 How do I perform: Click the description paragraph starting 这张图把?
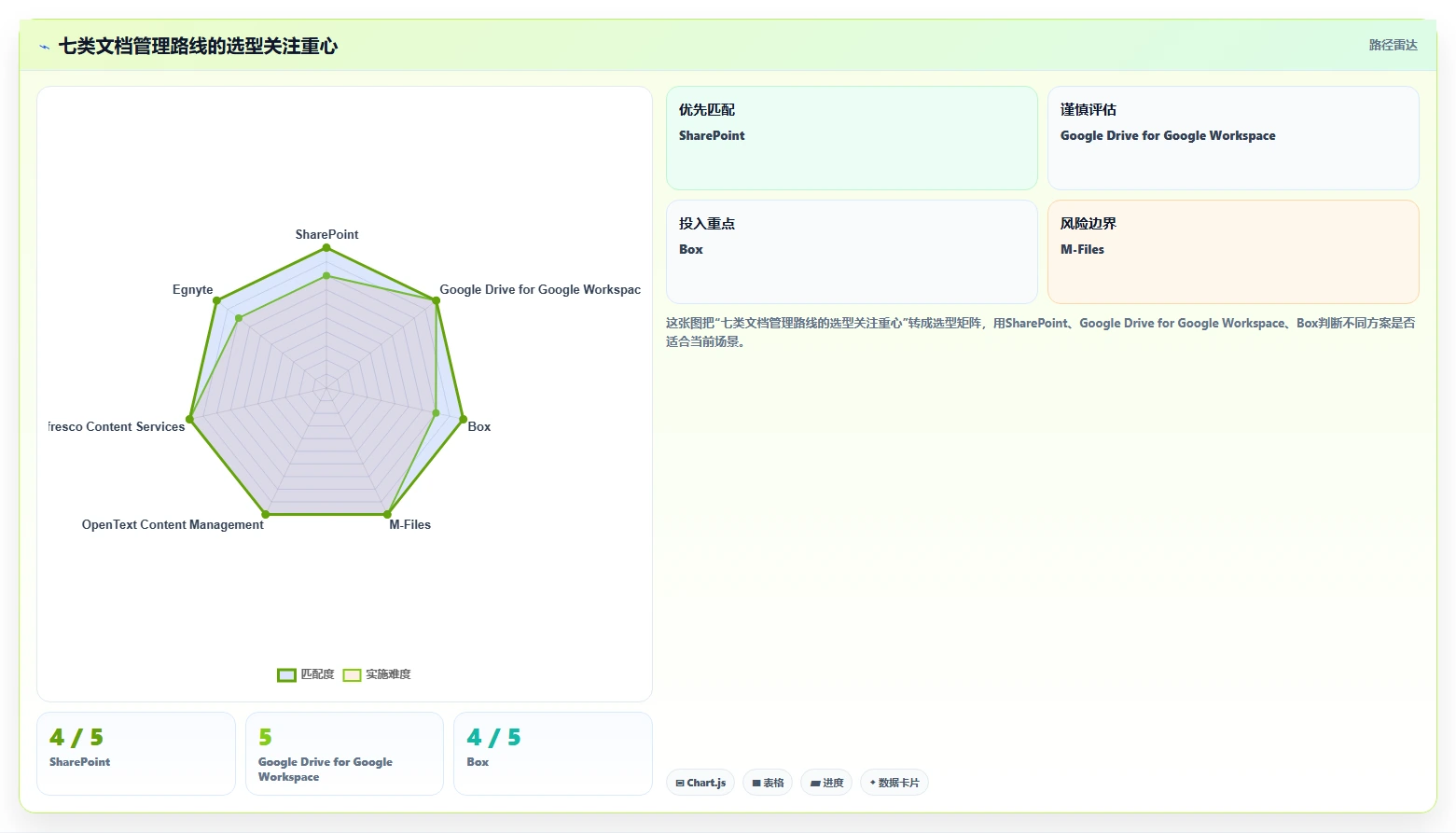tap(1041, 332)
